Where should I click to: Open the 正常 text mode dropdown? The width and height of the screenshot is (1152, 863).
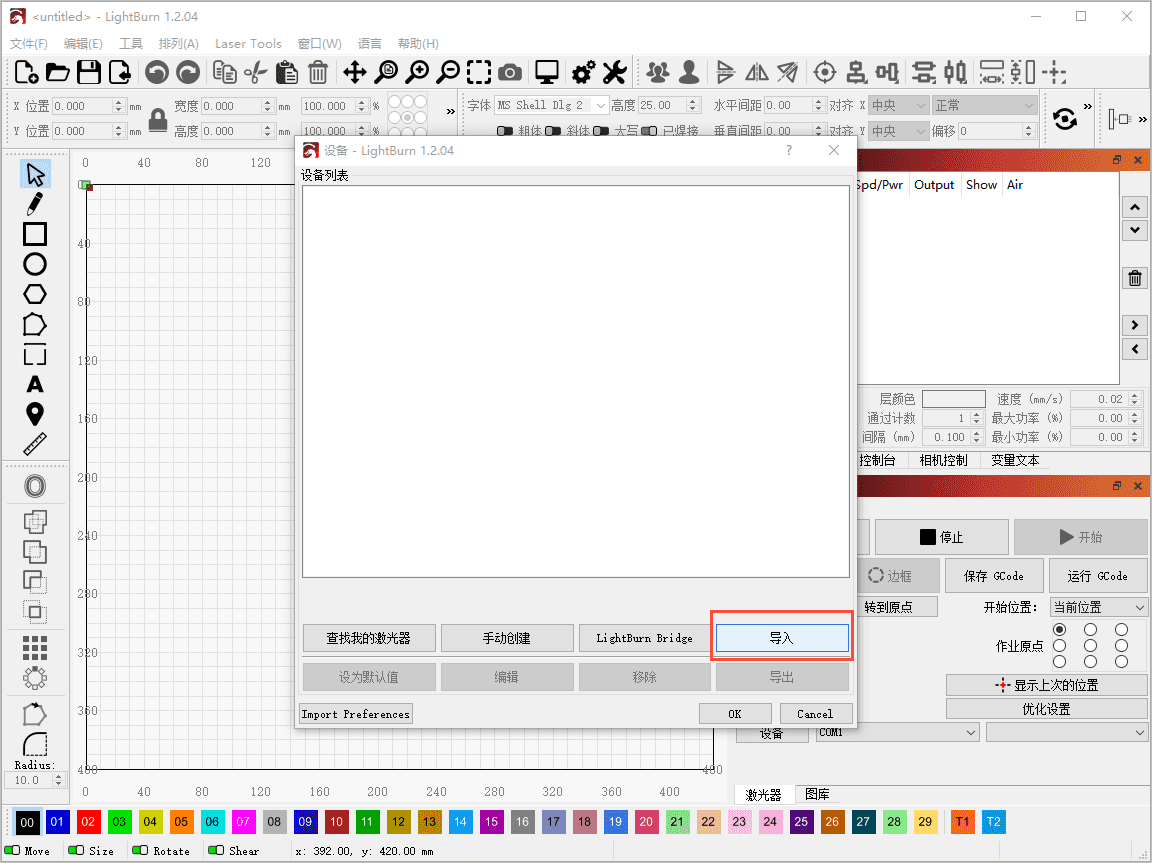click(x=984, y=105)
